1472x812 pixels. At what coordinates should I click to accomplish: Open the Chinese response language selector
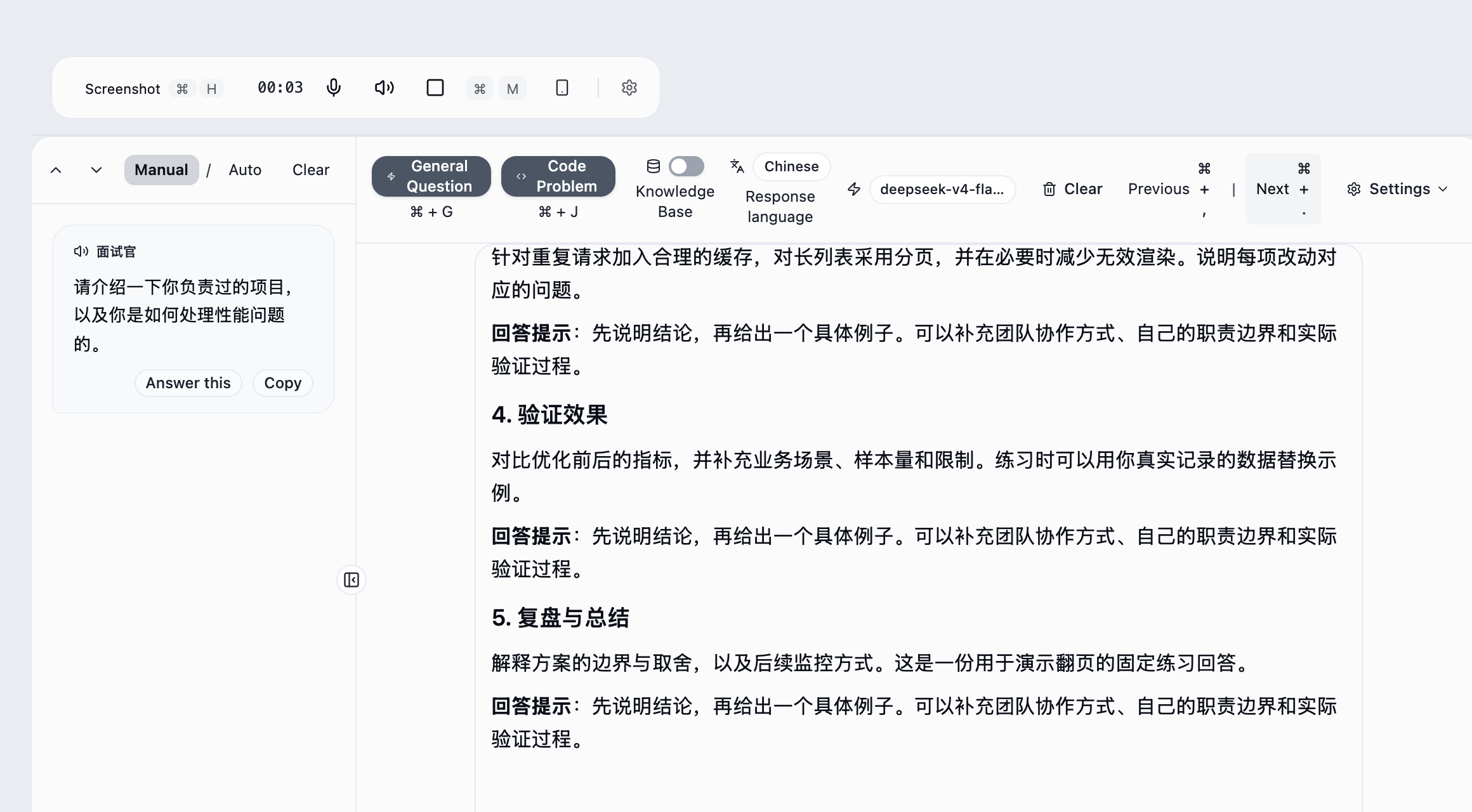[x=791, y=166]
